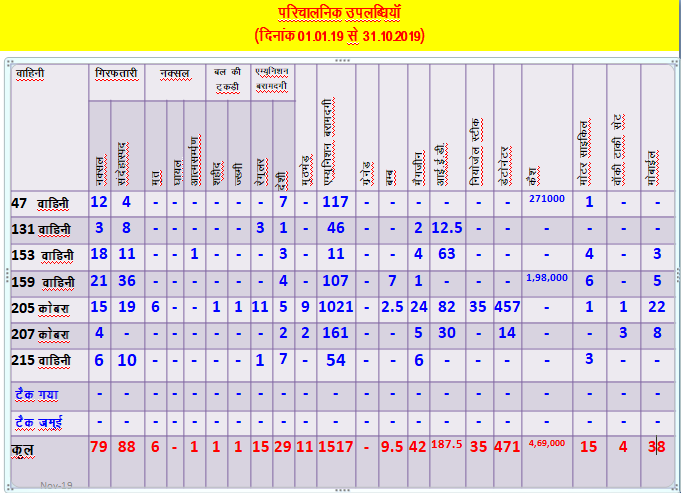This screenshot has width=681, height=493.
Task: Click the title परिचालनिक उपलब्धियाँ
Action: 339,13
